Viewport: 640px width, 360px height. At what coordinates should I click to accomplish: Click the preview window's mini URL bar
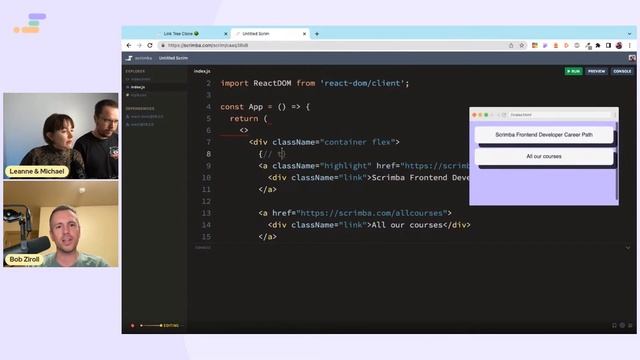[559, 115]
